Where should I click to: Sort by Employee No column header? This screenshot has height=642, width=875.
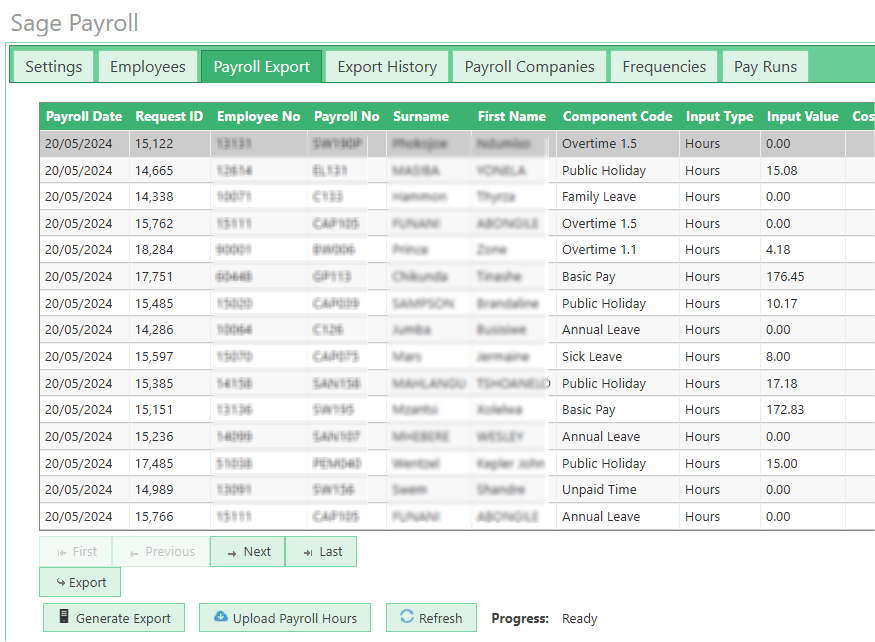pyautogui.click(x=258, y=117)
